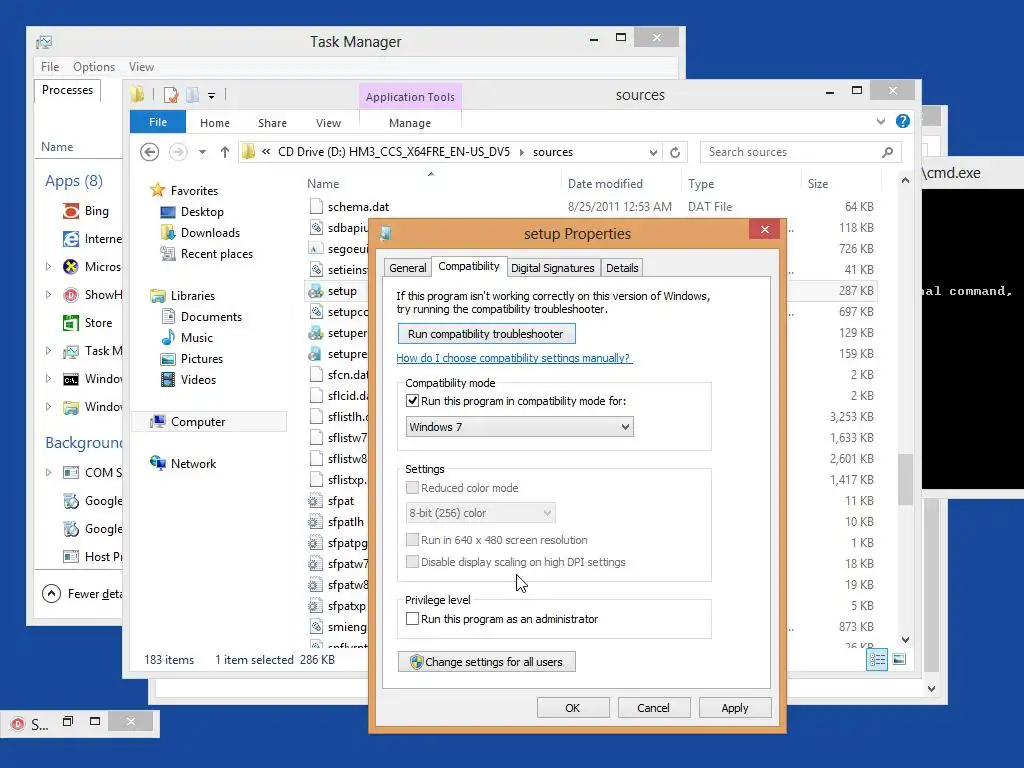The image size is (1024, 768).
Task: Toggle Disable display scaling on high DPI
Action: (412, 562)
